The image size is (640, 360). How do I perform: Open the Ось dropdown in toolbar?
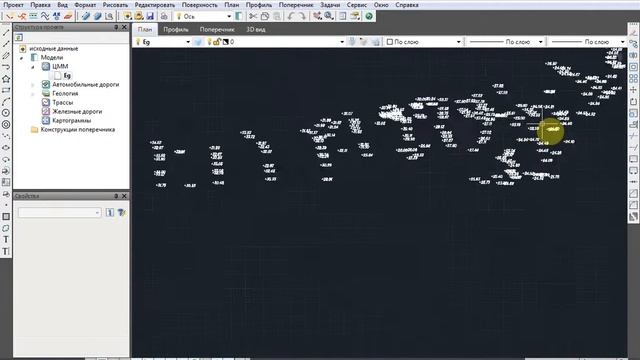tap(229, 16)
